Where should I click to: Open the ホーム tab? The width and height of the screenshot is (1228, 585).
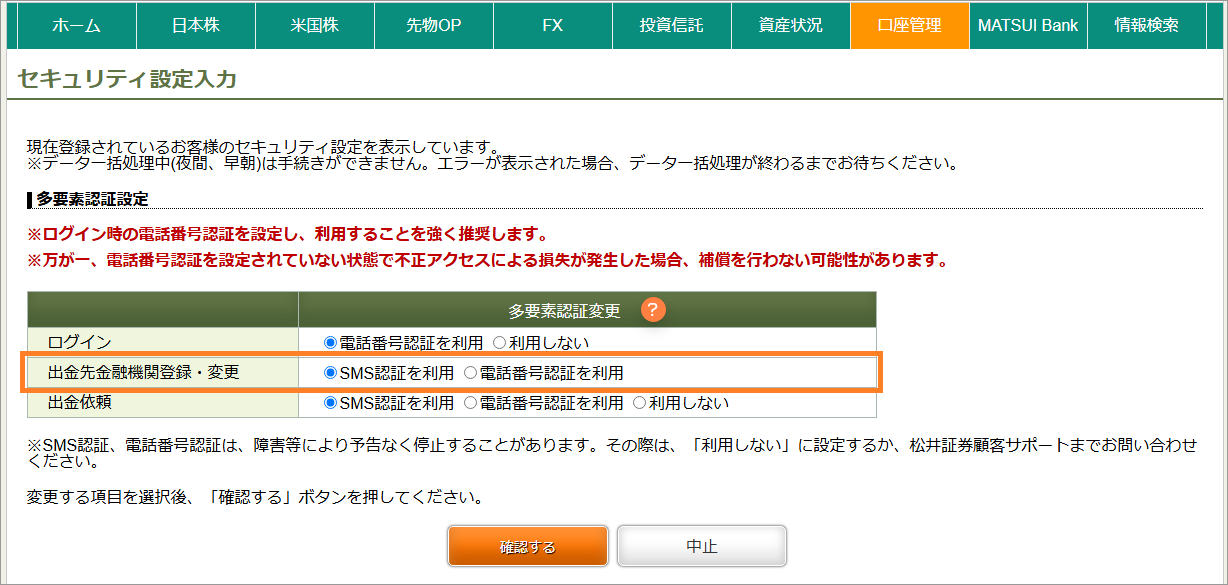tap(76, 25)
